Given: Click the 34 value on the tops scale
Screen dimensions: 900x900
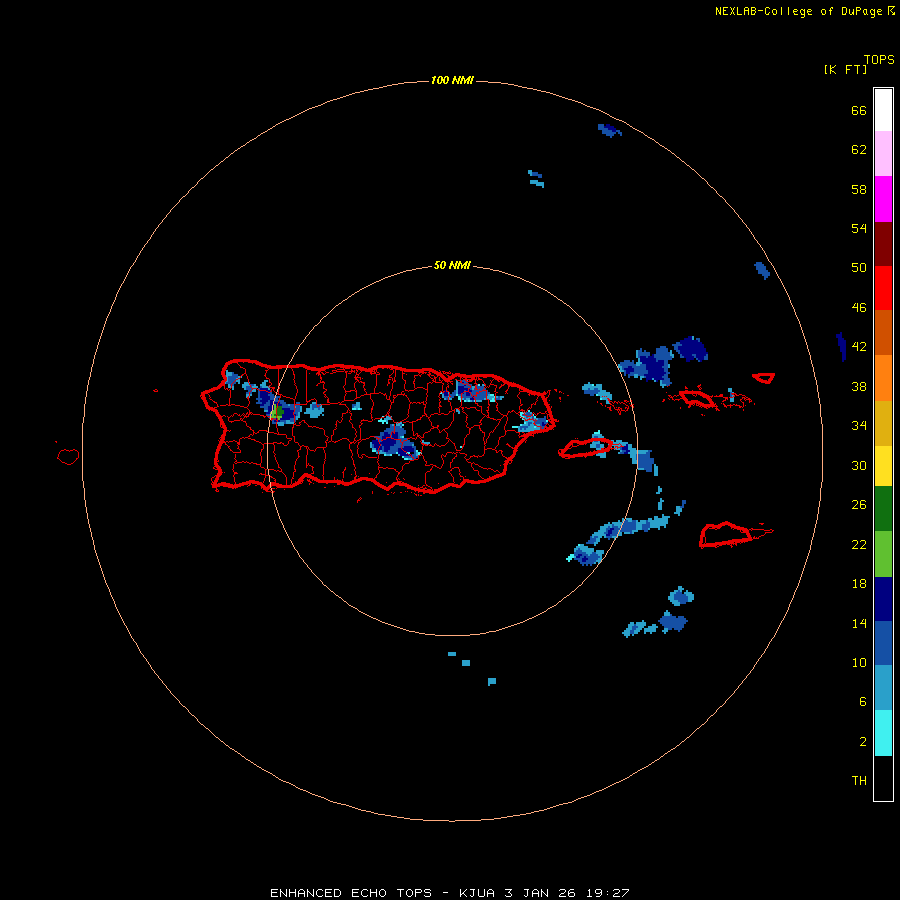Looking at the screenshot, I should pyautogui.click(x=859, y=426).
